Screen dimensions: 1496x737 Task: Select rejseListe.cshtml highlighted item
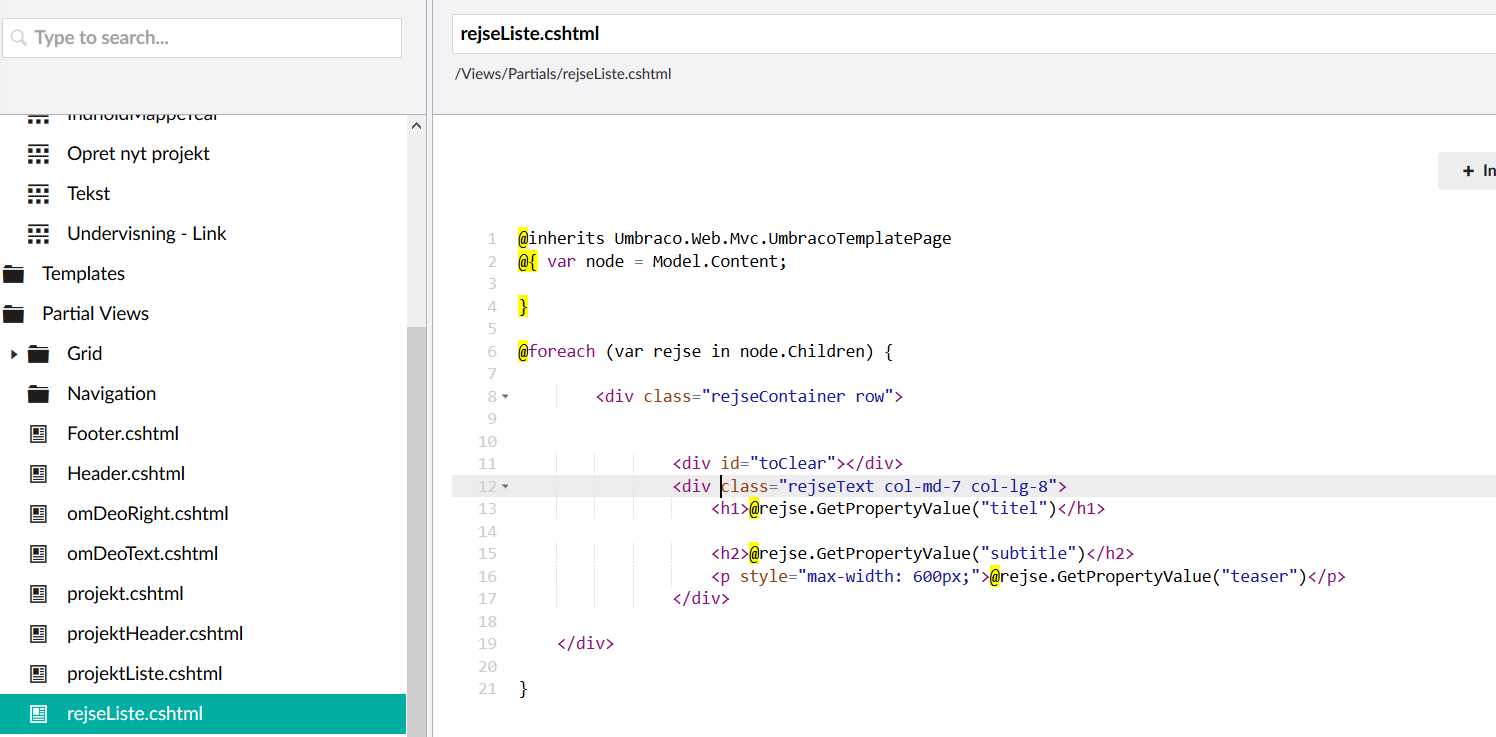203,714
